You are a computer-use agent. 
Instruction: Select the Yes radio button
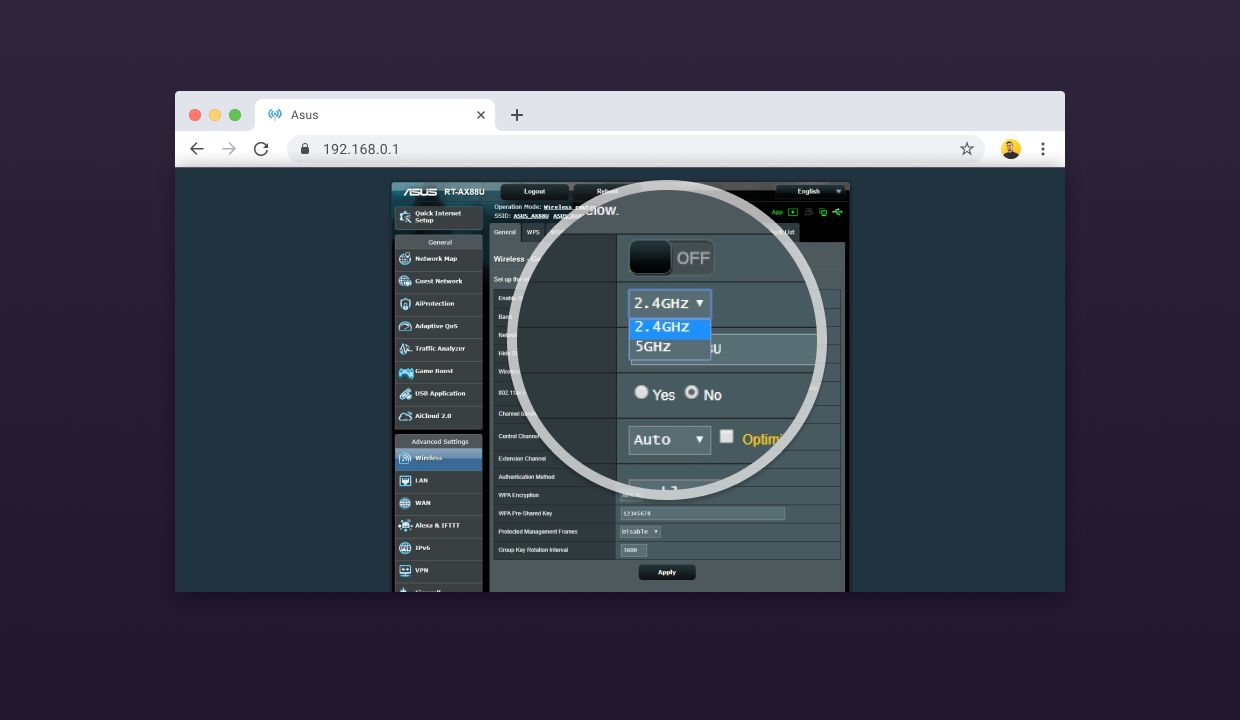click(x=642, y=393)
